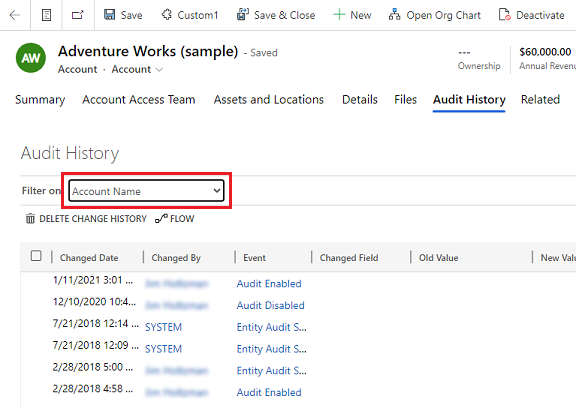Screen dimensions: 576x408
Task: Open the Details tab
Action: 360,100
